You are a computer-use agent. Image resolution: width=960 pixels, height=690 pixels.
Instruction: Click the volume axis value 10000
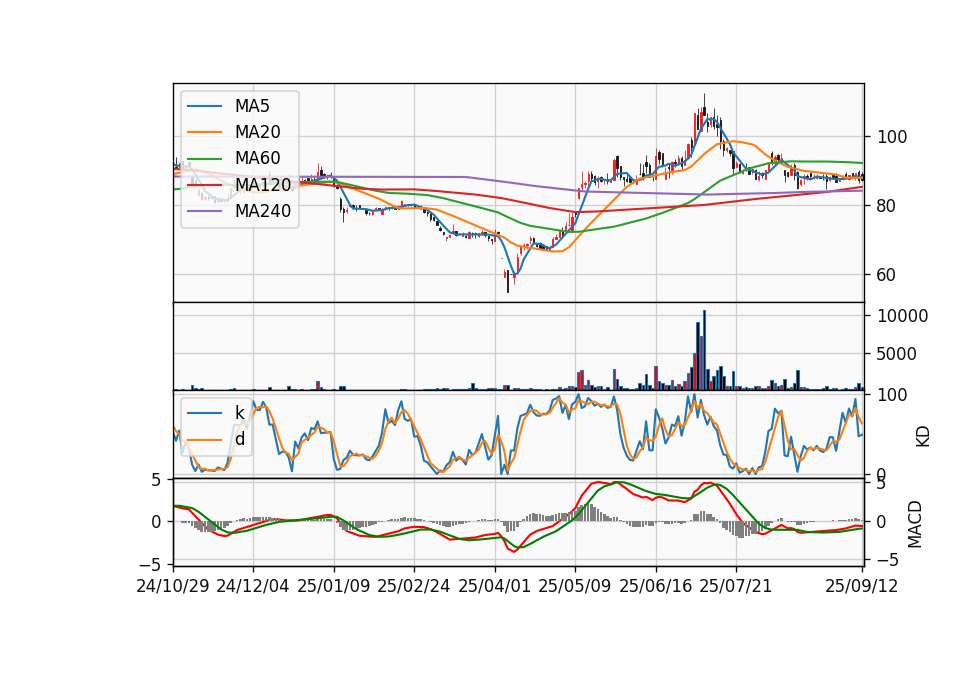pyautogui.click(x=902, y=317)
